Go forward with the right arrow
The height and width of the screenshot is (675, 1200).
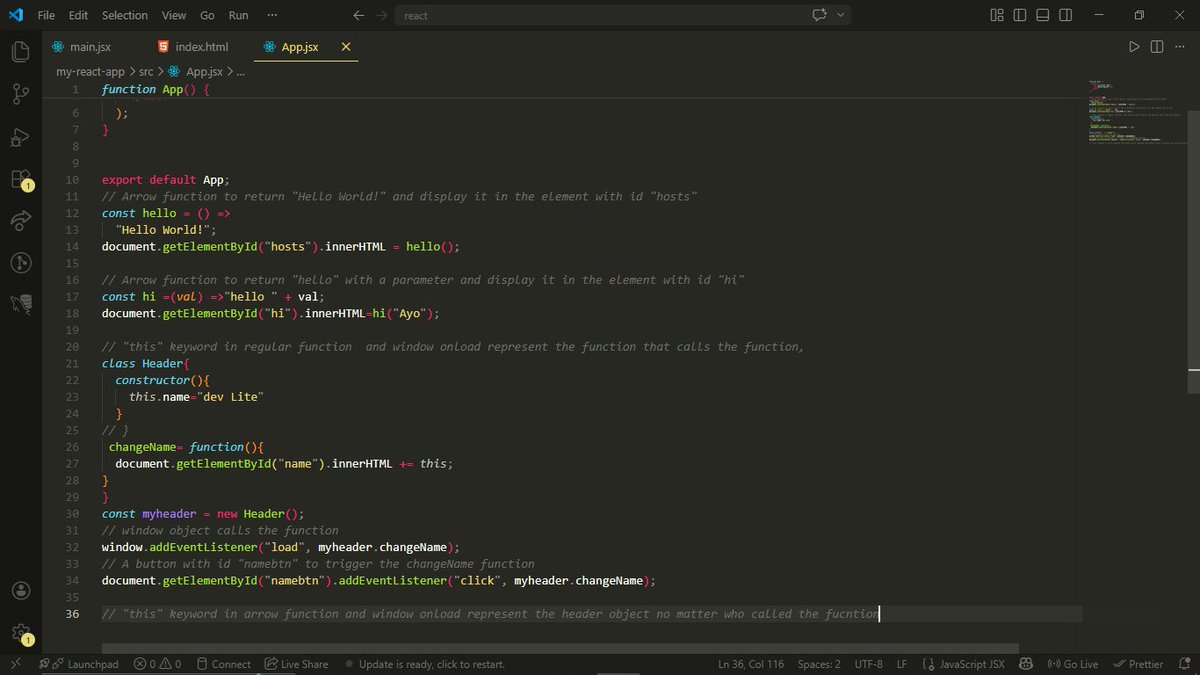[x=382, y=15]
